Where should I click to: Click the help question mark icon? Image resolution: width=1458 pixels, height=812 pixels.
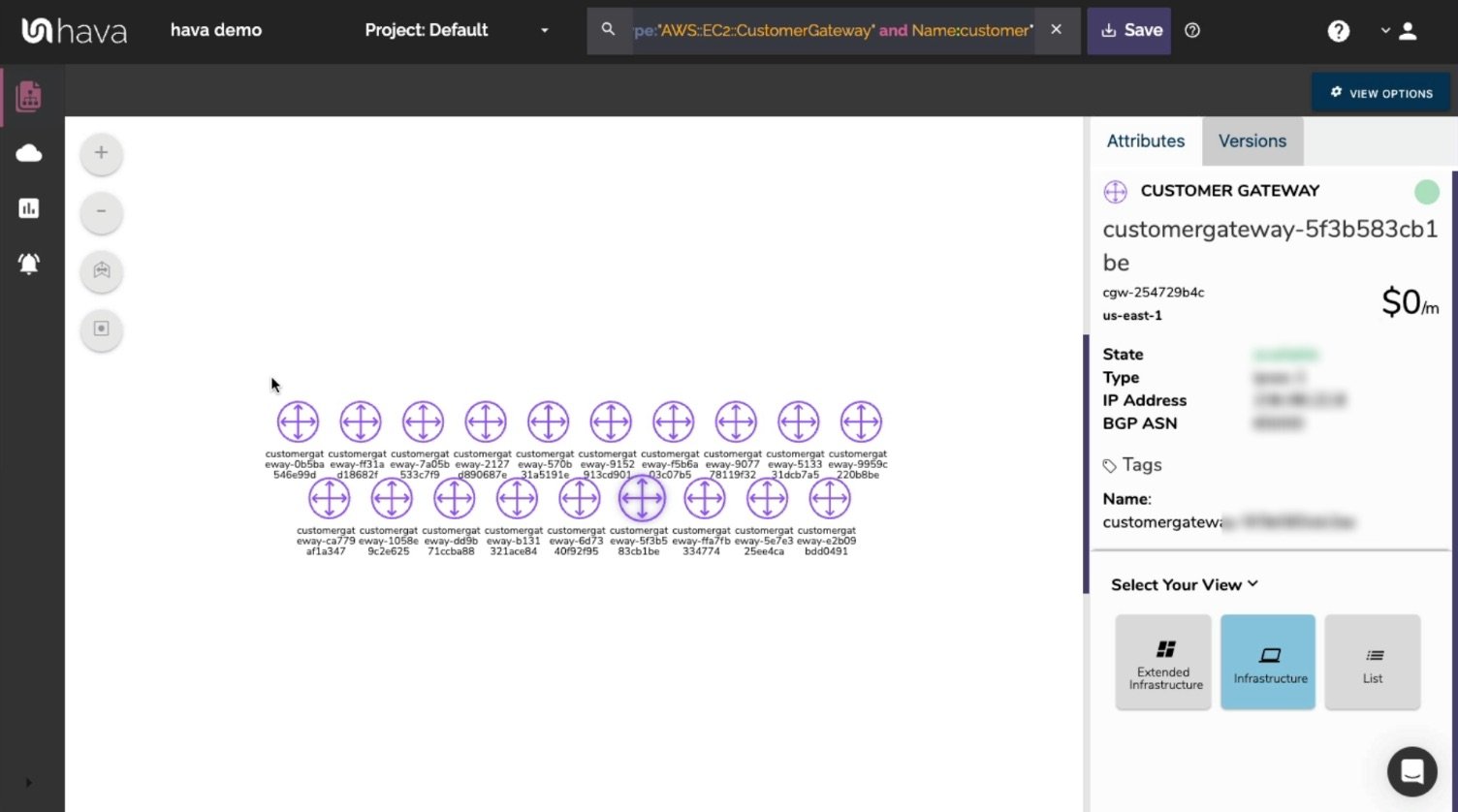tap(1338, 31)
